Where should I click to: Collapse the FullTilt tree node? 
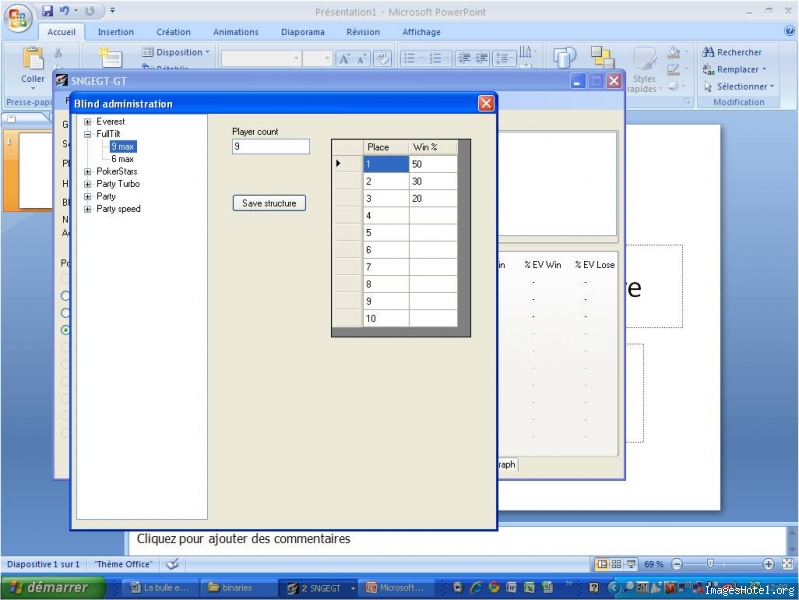[88, 134]
